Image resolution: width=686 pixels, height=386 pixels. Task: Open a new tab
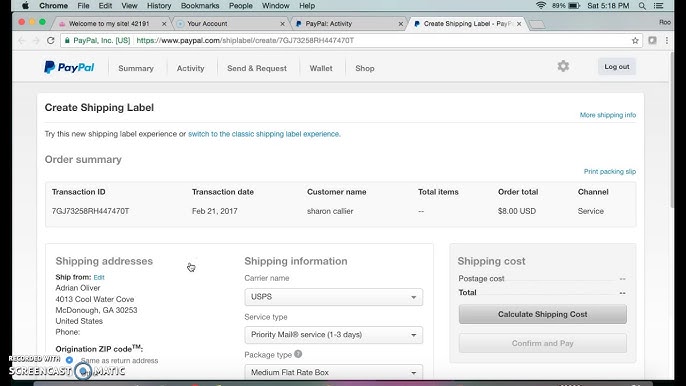click(x=537, y=25)
